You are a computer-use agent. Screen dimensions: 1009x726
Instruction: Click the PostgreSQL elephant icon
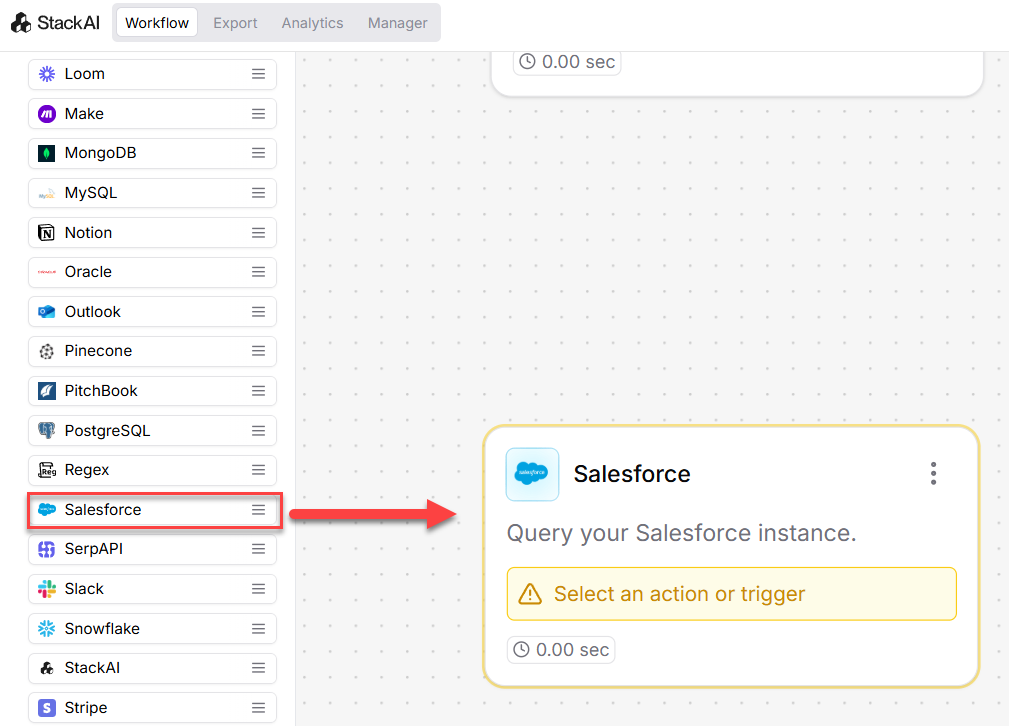46,431
